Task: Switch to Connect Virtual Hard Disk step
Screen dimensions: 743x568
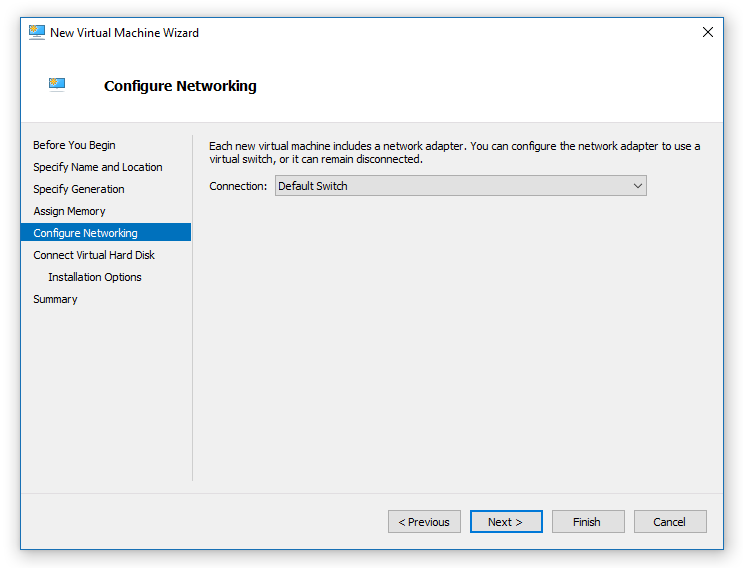Action: (x=94, y=255)
